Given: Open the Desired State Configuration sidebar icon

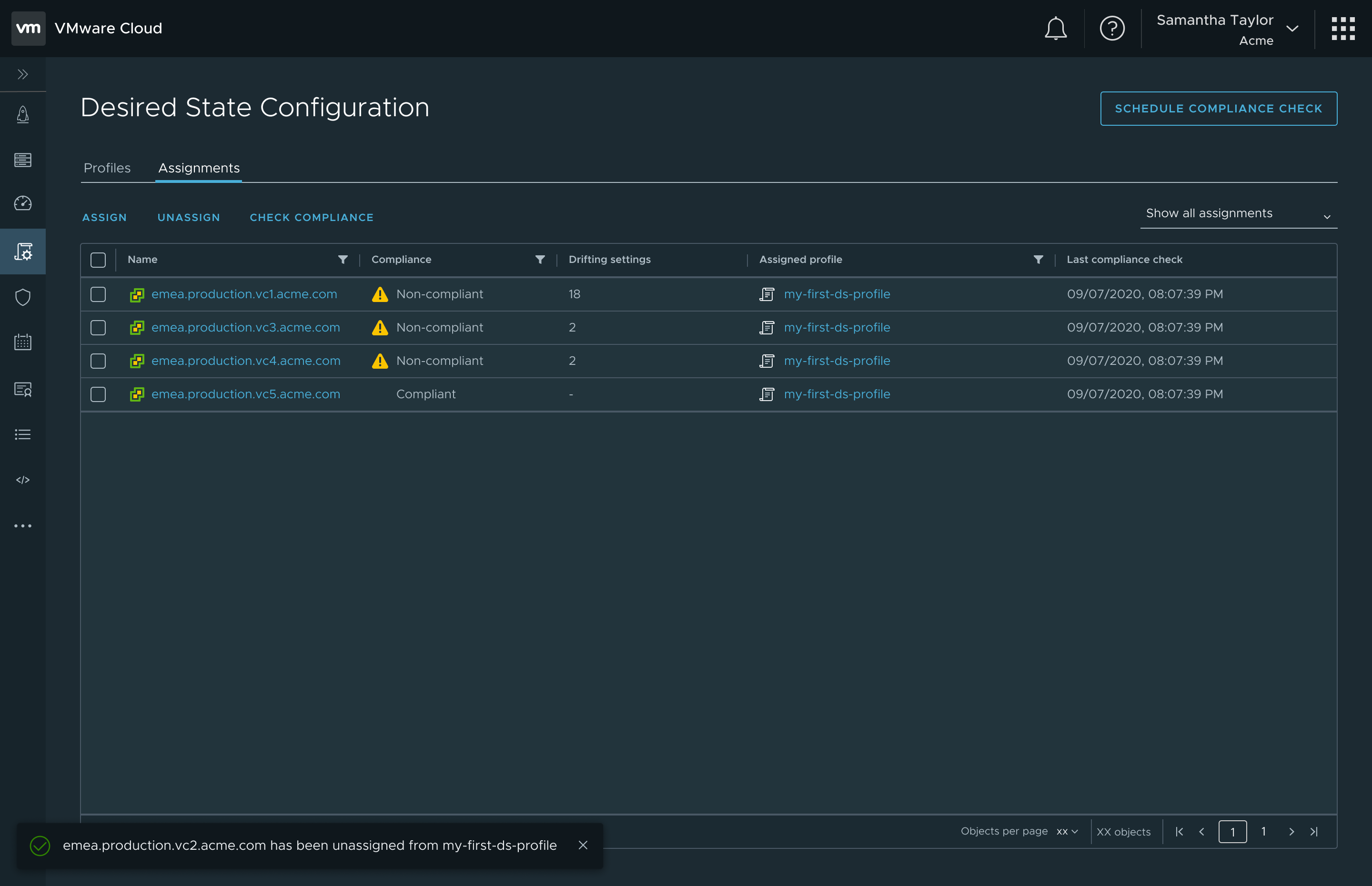Looking at the screenshot, I should point(23,252).
